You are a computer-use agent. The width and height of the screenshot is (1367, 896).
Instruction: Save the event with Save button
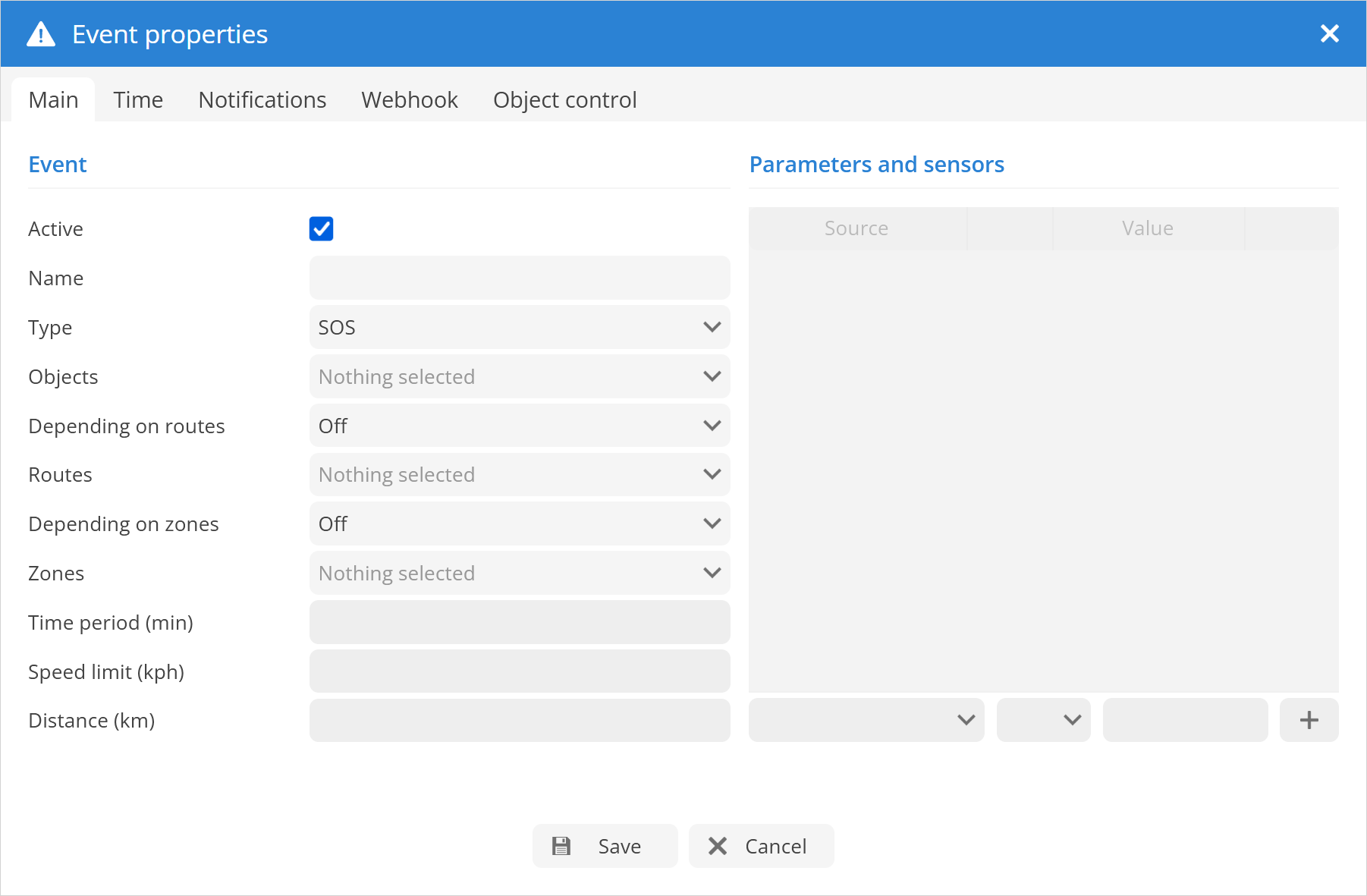click(x=605, y=846)
